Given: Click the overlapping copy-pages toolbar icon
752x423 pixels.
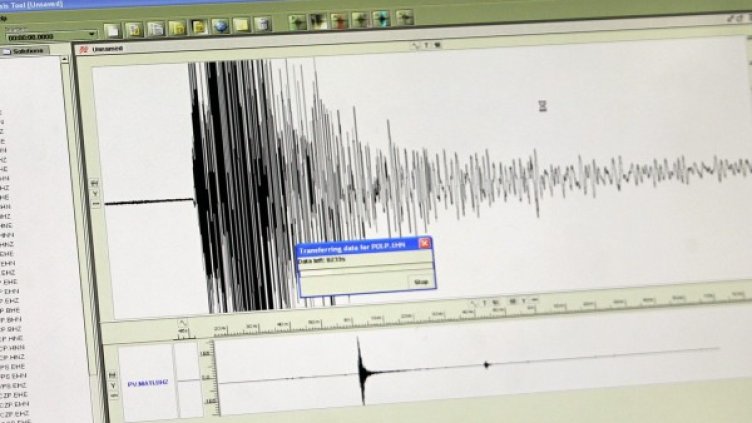Looking at the screenshot, I should [x=156, y=27].
